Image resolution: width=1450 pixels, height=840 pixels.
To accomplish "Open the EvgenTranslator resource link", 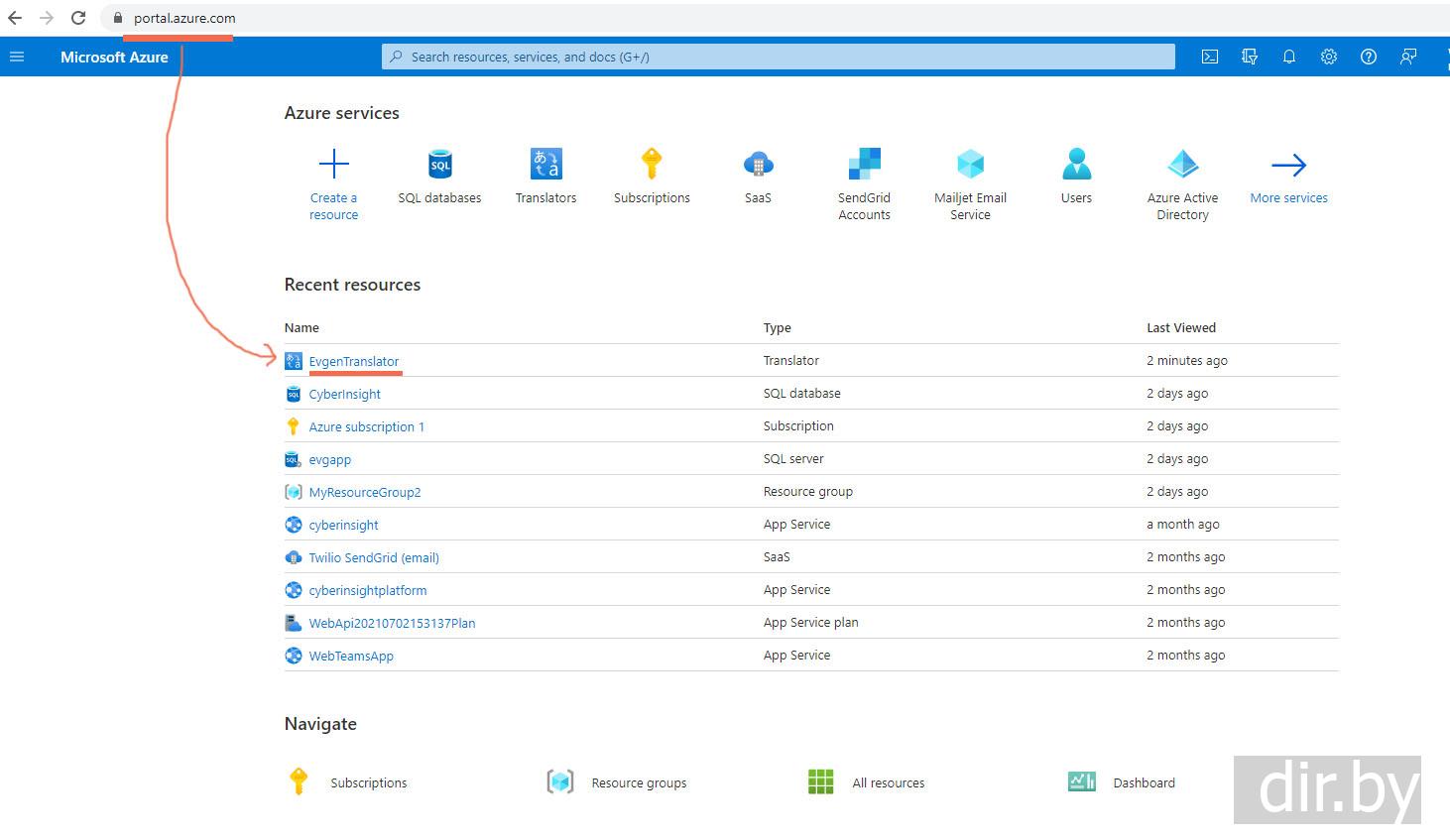I will [x=354, y=362].
